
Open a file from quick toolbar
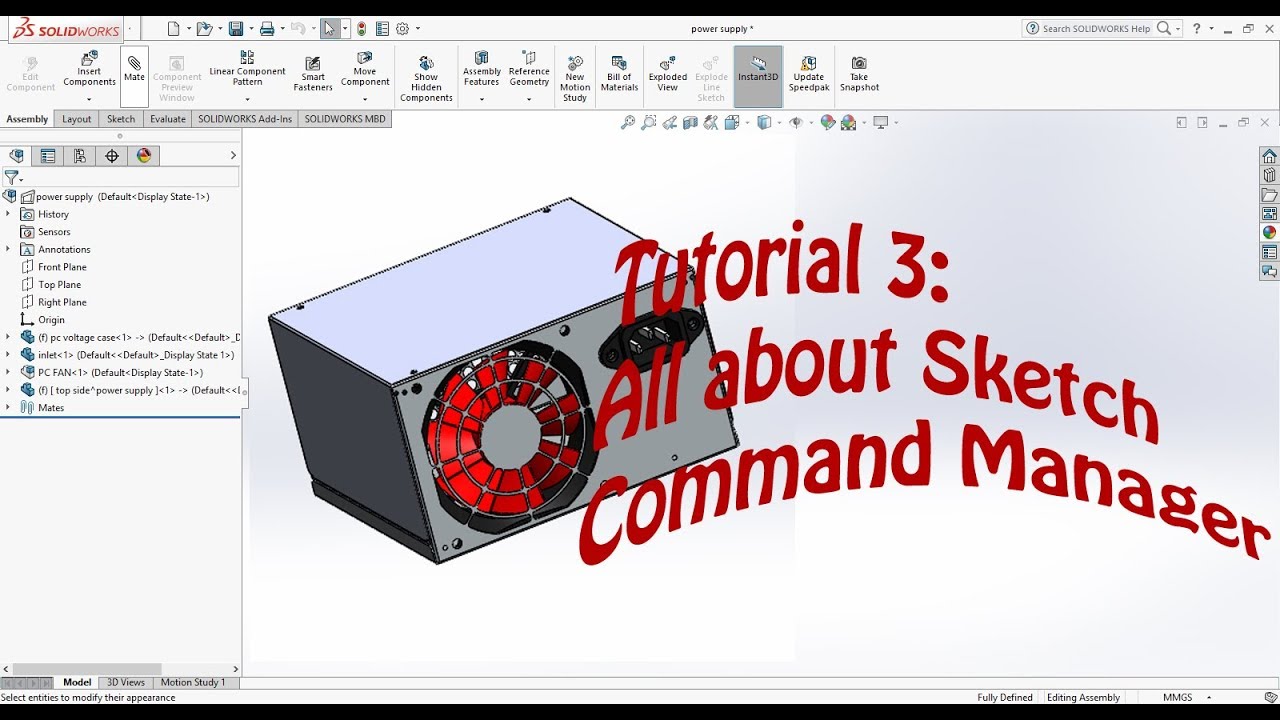[204, 29]
